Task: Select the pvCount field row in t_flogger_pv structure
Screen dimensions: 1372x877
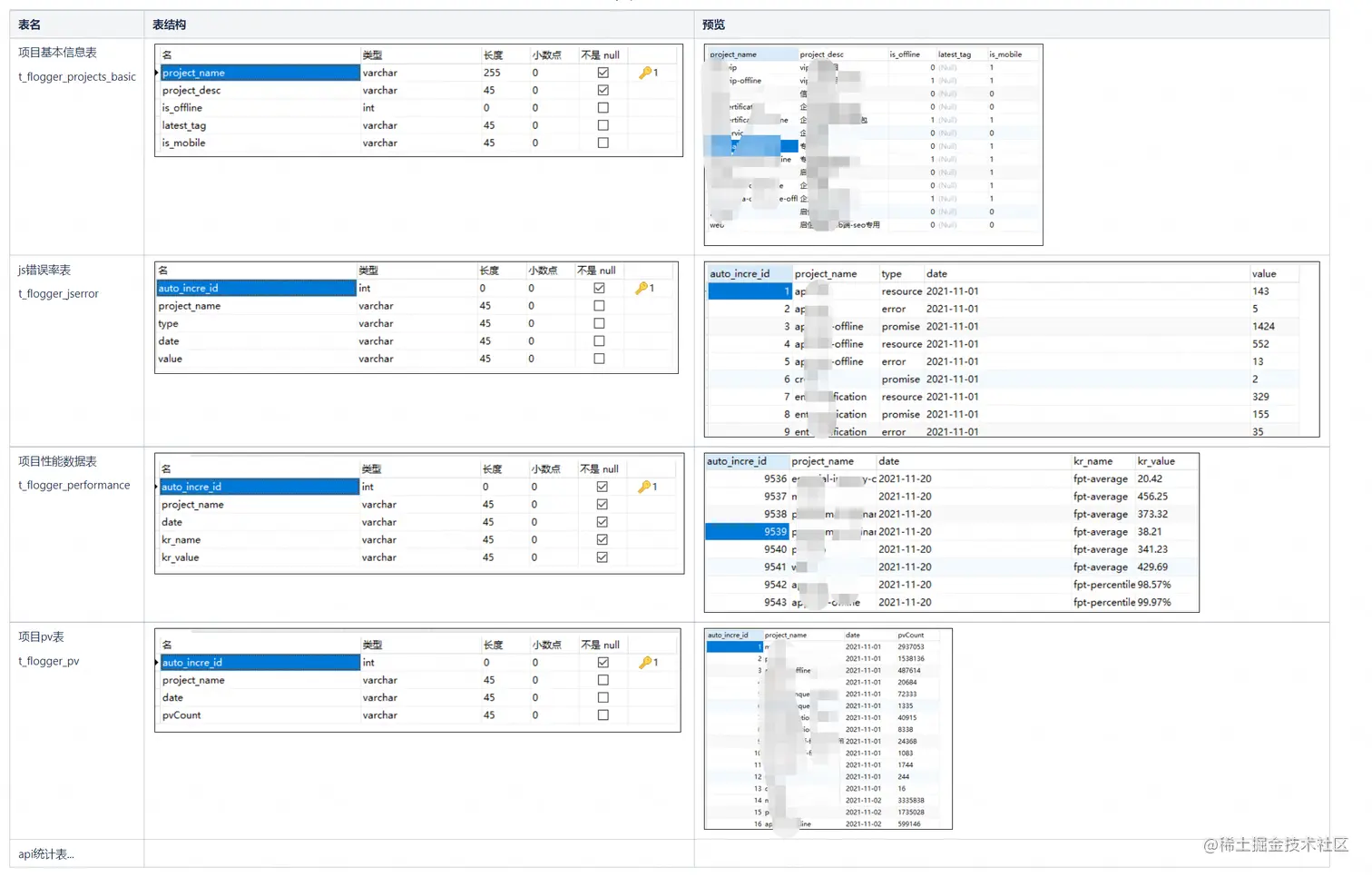Action: click(x=418, y=715)
